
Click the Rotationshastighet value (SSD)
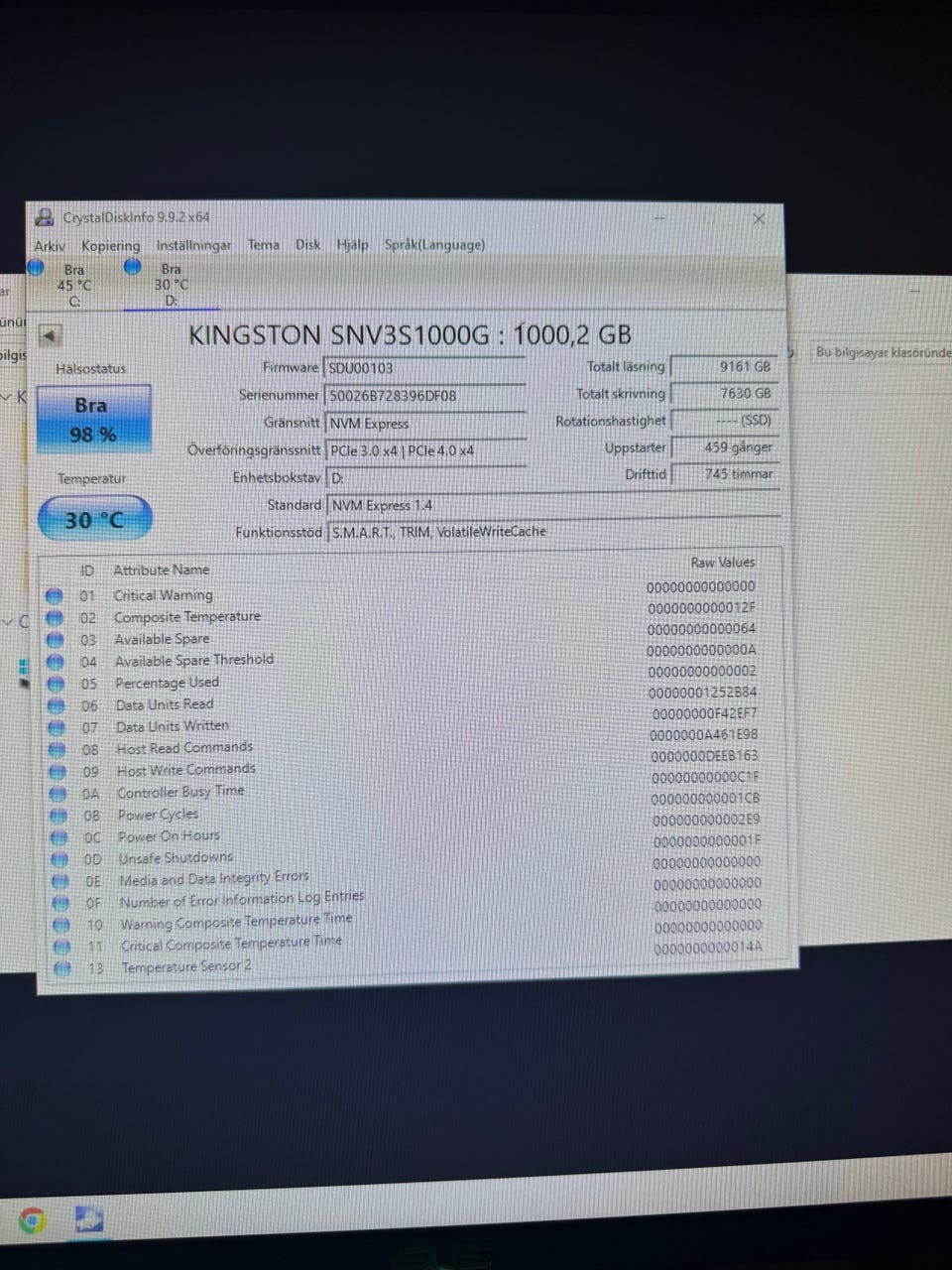click(724, 420)
